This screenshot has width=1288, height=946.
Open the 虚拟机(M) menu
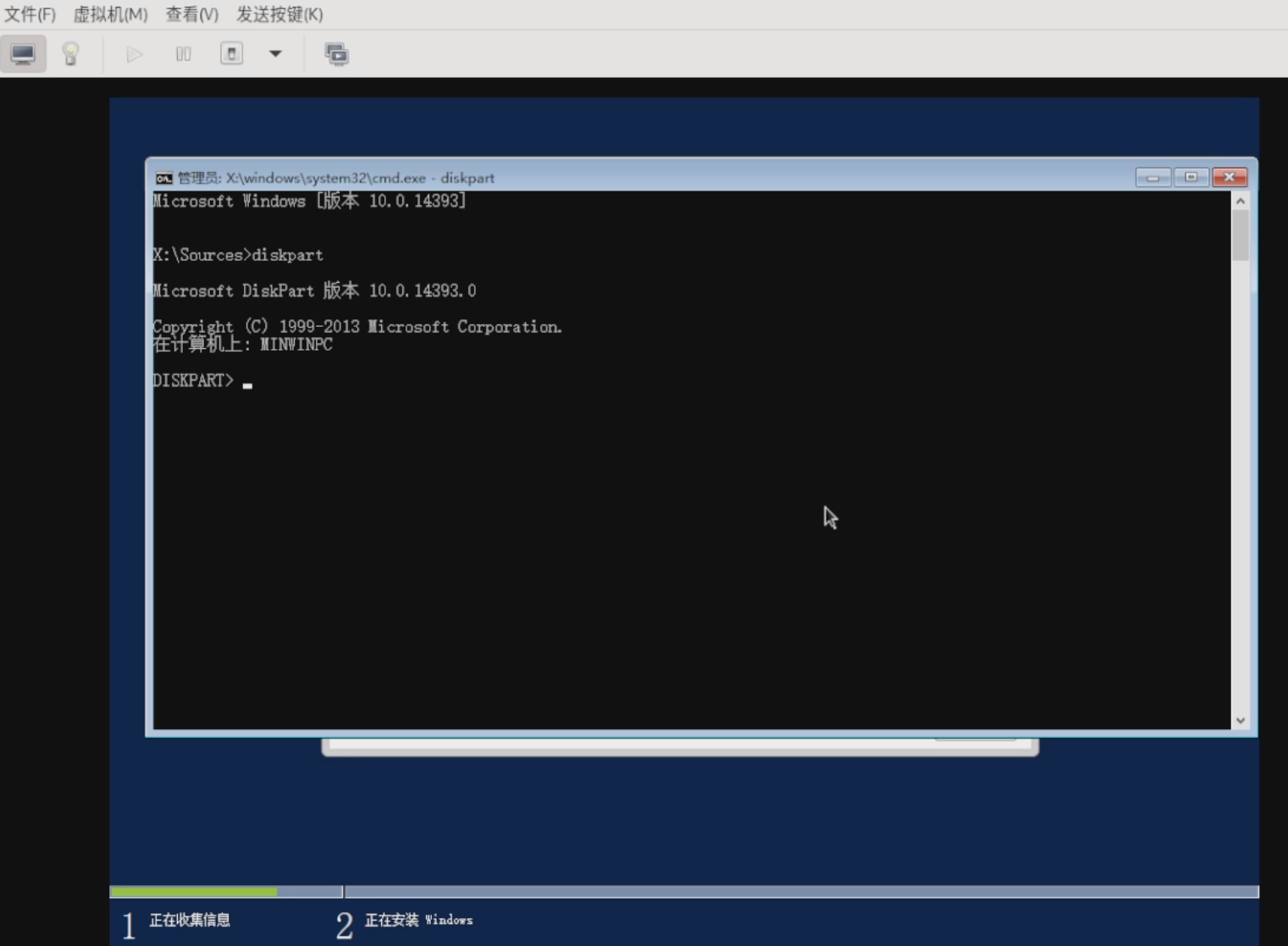(110, 14)
